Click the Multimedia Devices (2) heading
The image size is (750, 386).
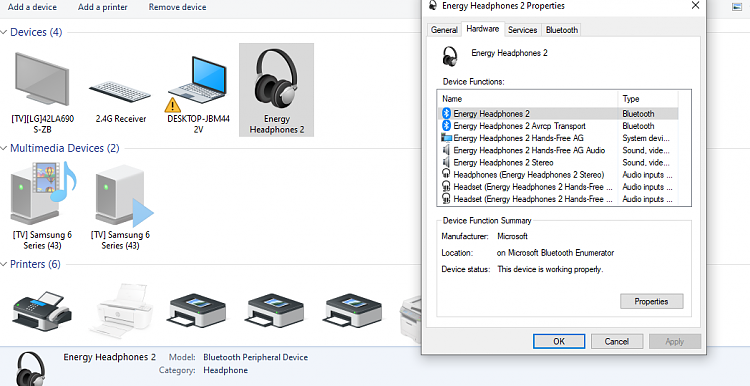[65, 148]
